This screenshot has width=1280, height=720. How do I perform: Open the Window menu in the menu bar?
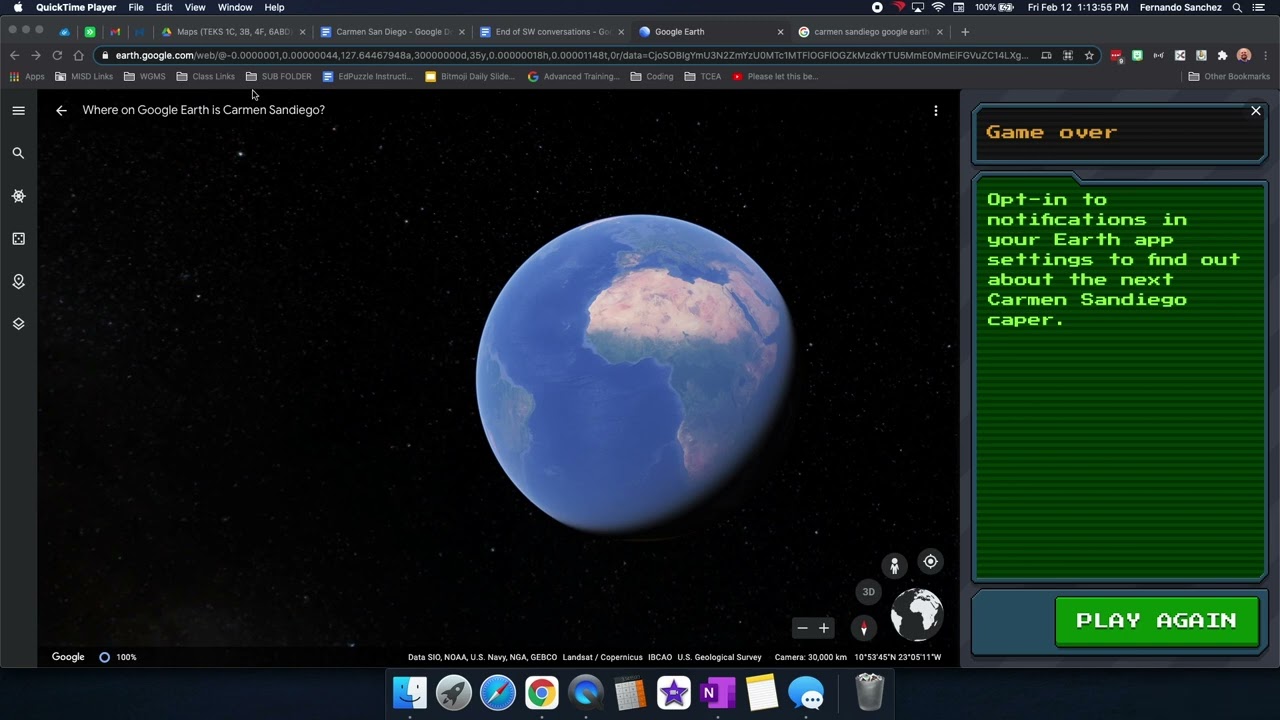[235, 8]
